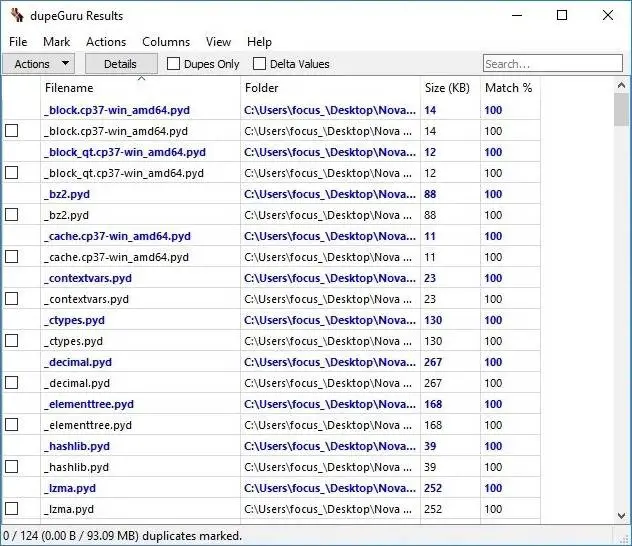Enable the Dupes Only checkbox

[x=173, y=64]
